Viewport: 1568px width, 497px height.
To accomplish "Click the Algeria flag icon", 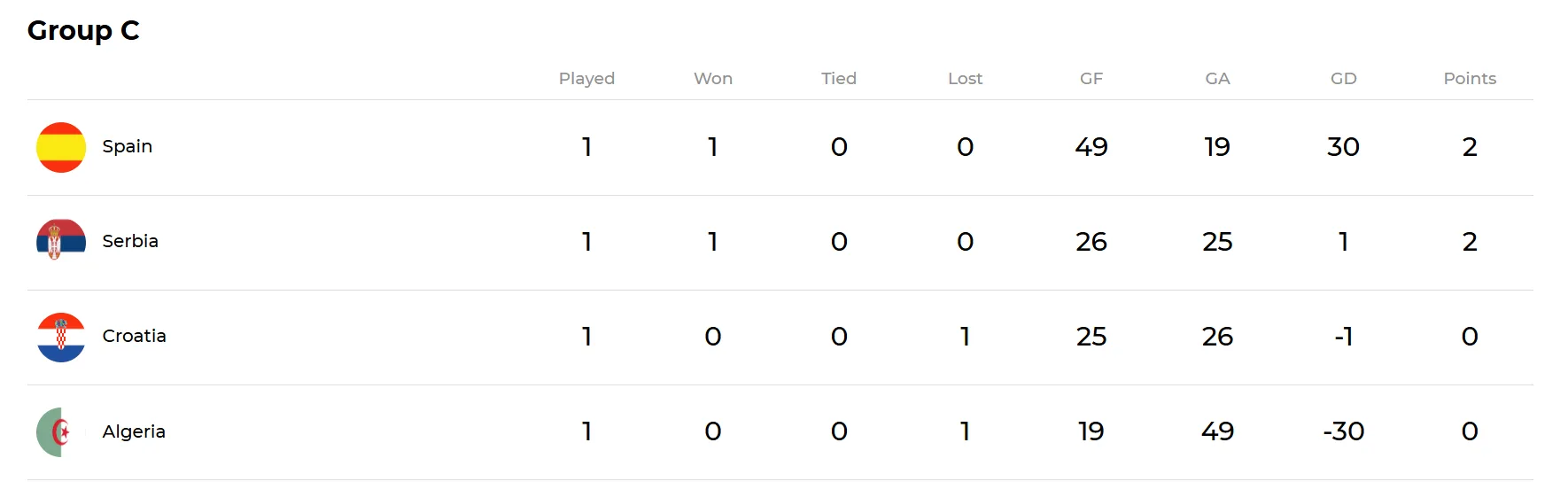I will pyautogui.click(x=58, y=431).
